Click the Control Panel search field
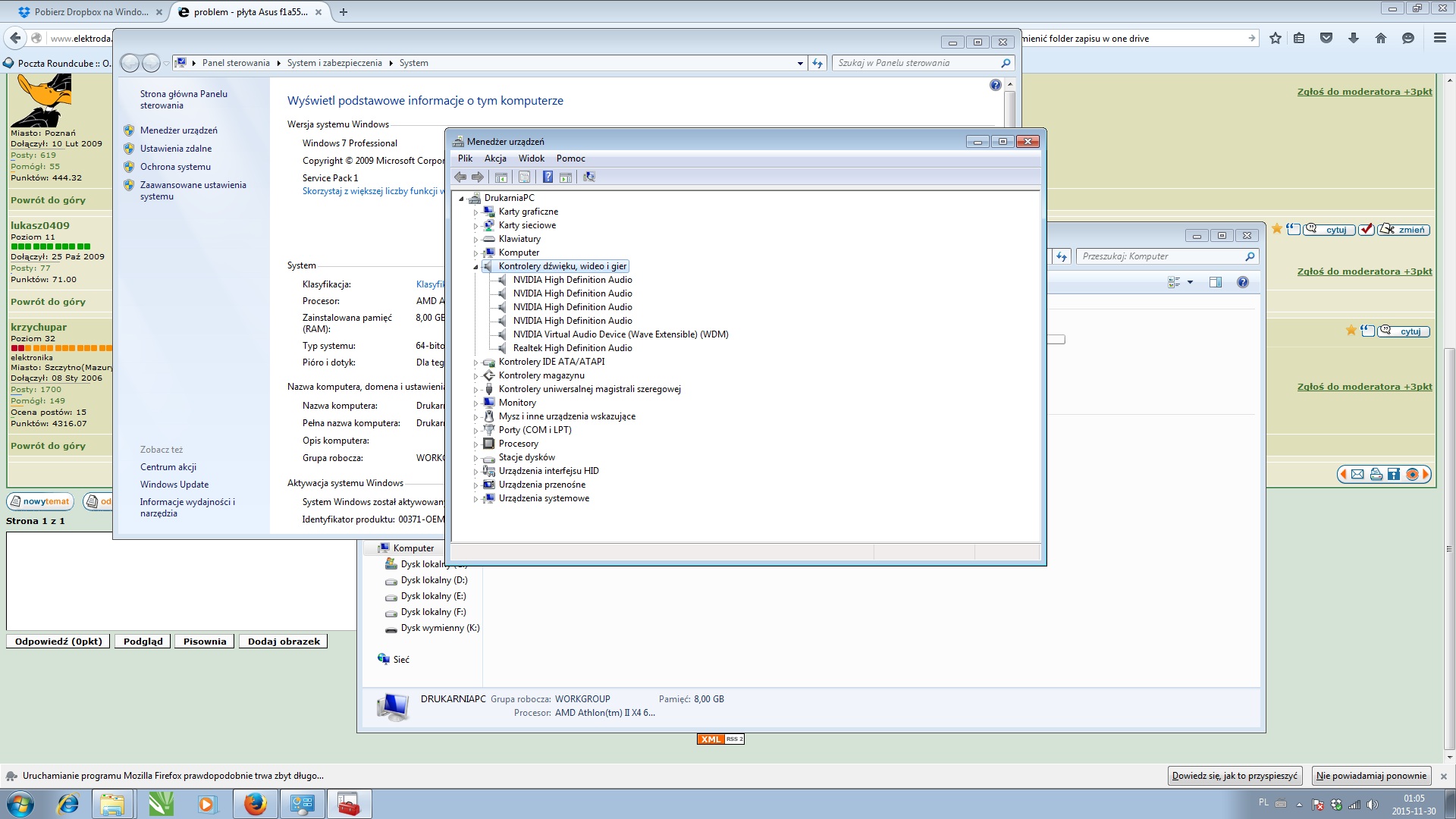1456x819 pixels. point(923,63)
